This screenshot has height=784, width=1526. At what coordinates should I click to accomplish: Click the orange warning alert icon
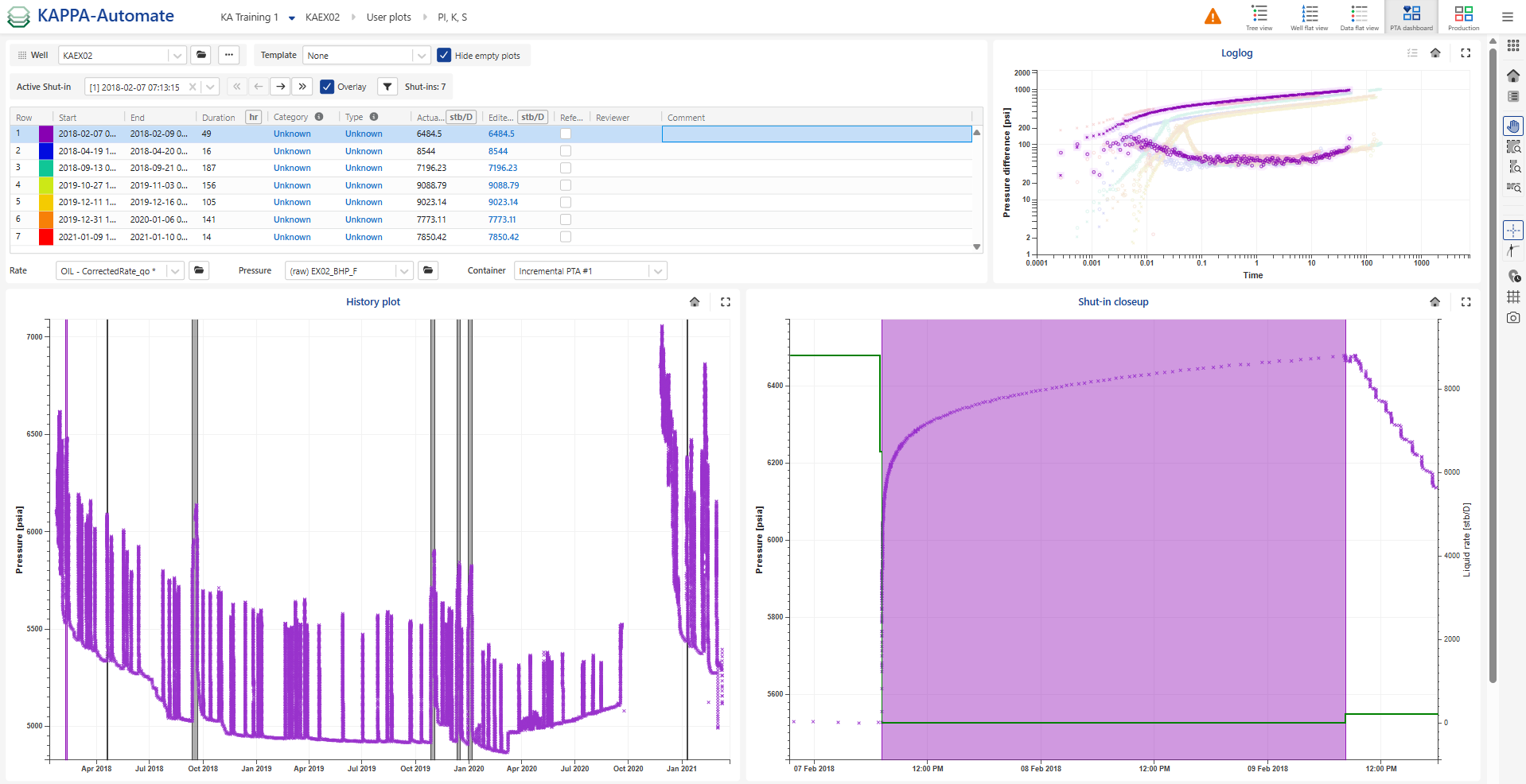coord(1213,17)
